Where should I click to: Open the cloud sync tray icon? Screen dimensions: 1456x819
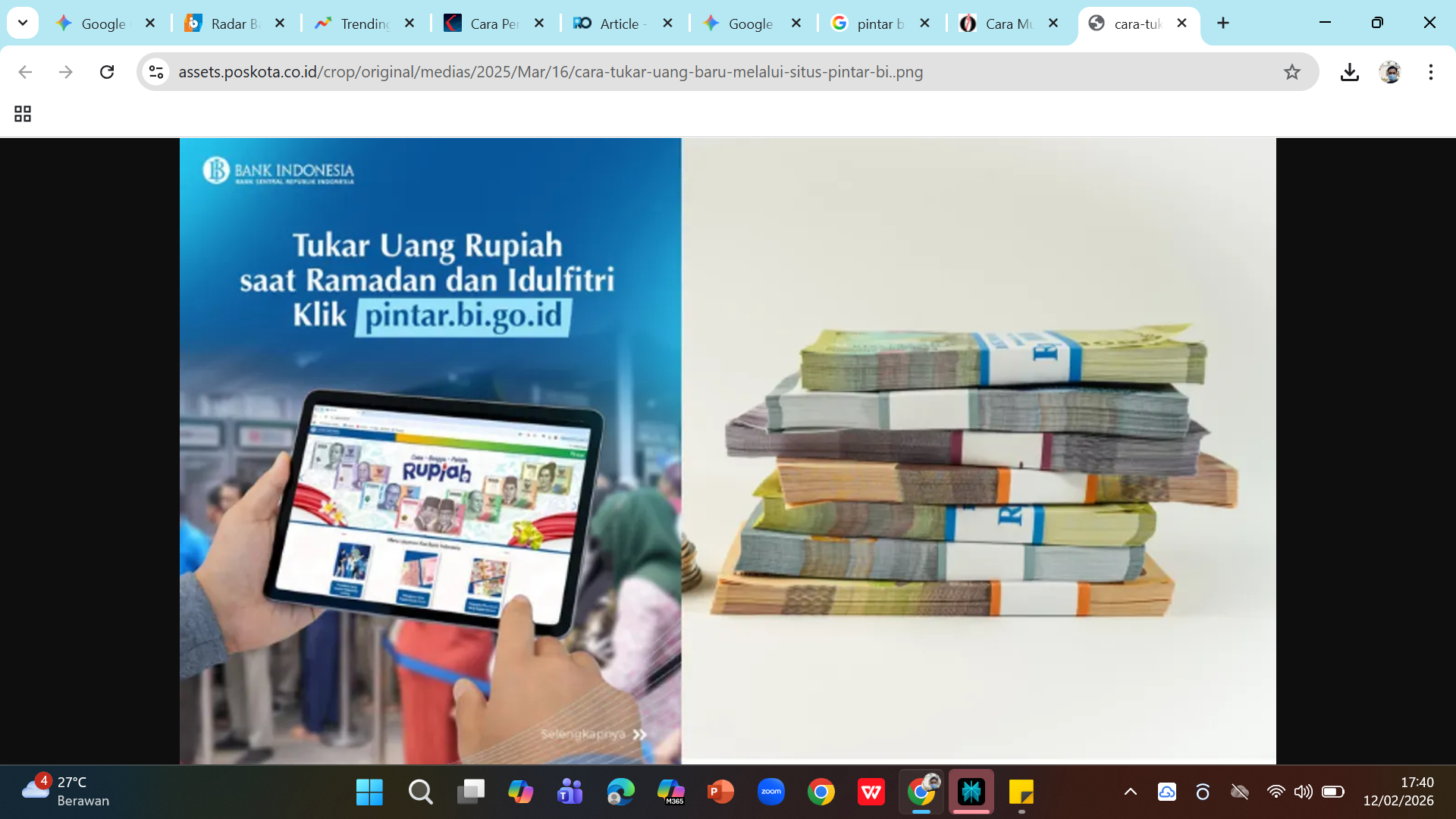coord(1167,792)
